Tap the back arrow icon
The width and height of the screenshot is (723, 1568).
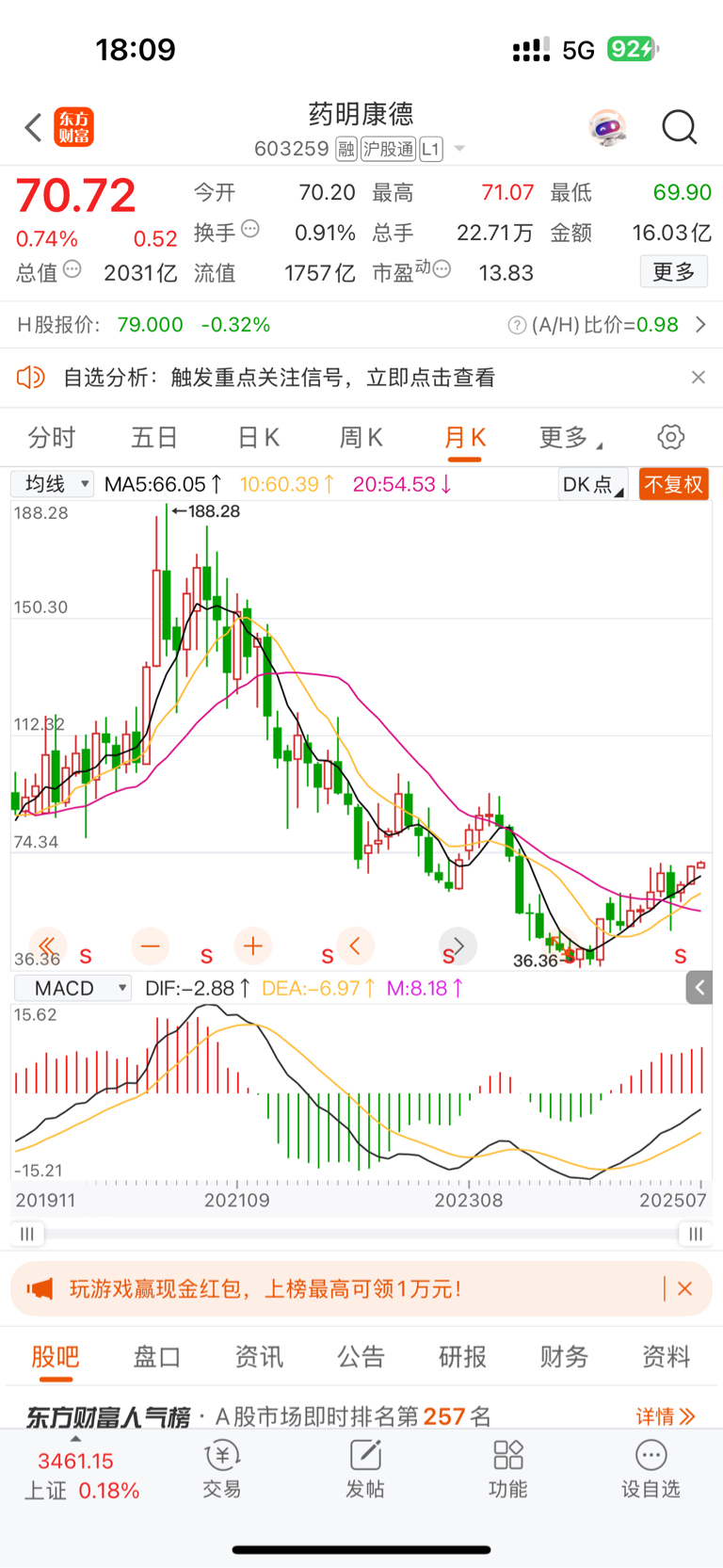tap(33, 127)
